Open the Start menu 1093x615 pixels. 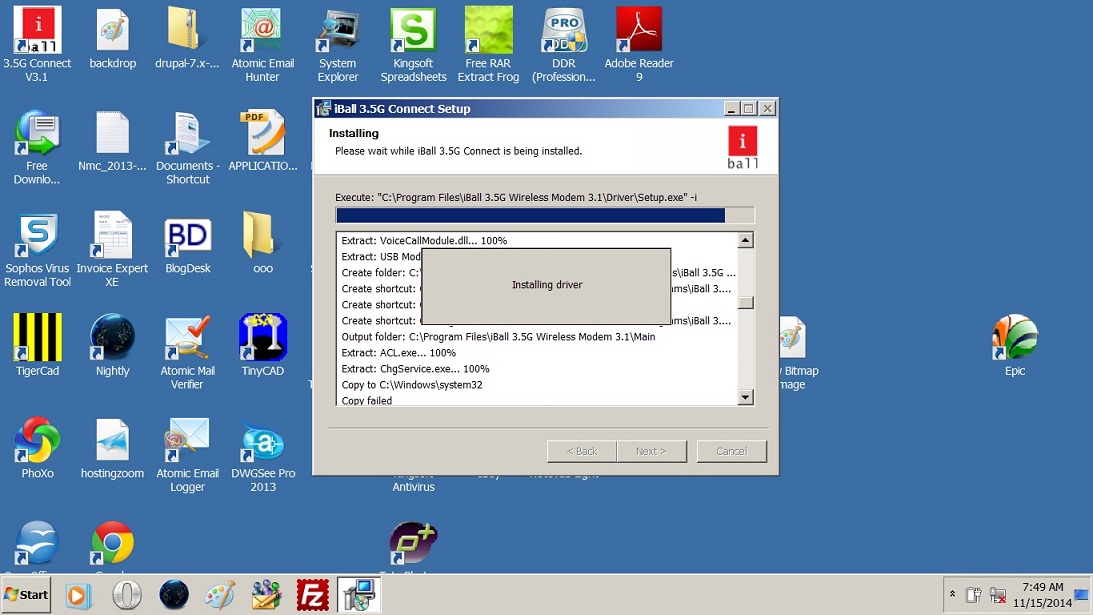(x=27, y=595)
